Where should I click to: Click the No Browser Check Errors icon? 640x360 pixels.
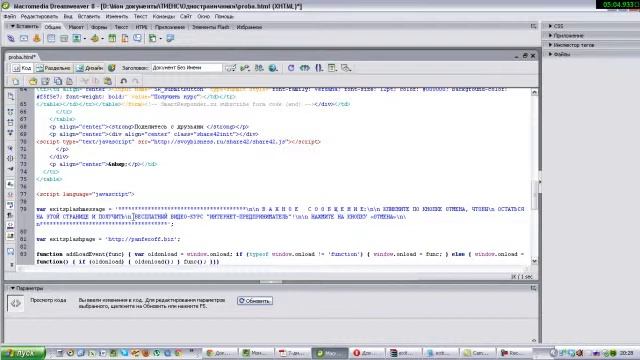[x=231, y=68]
